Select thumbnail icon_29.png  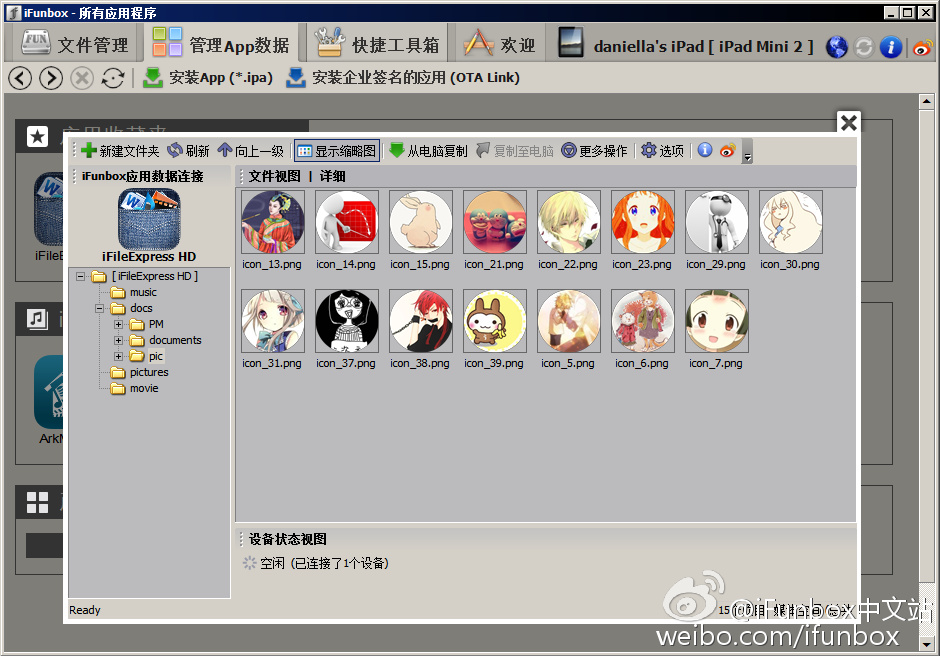coord(717,222)
